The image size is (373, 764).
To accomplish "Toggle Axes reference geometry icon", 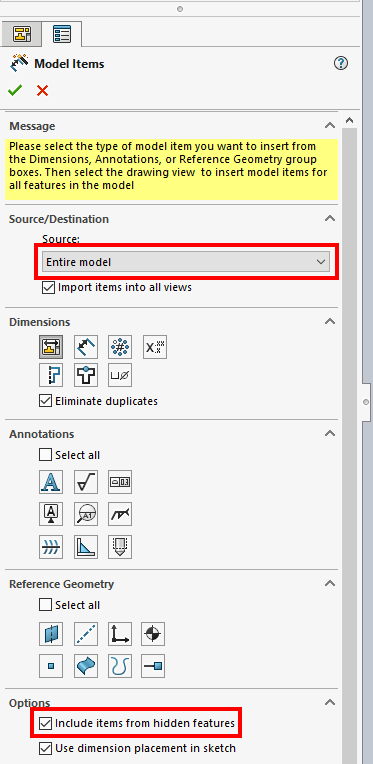I will pyautogui.click(x=86, y=634).
